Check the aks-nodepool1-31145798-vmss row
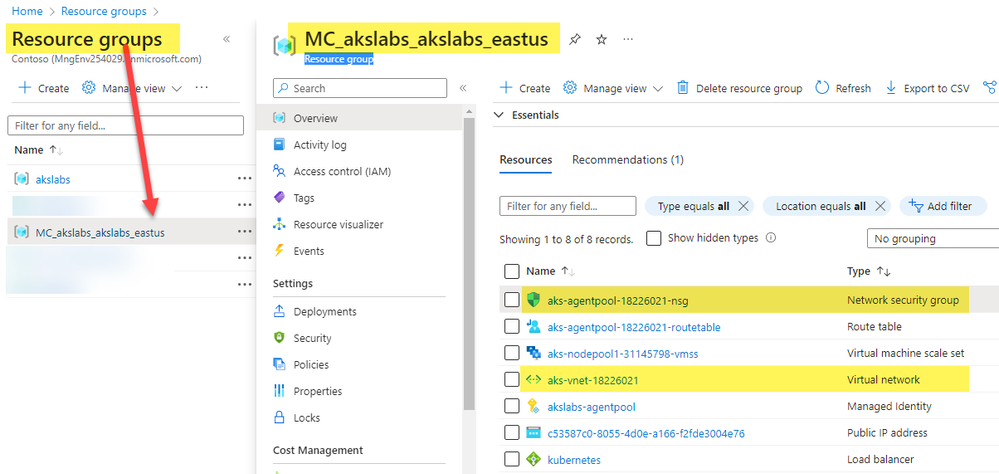Image resolution: width=999 pixels, height=474 pixels. click(x=512, y=353)
